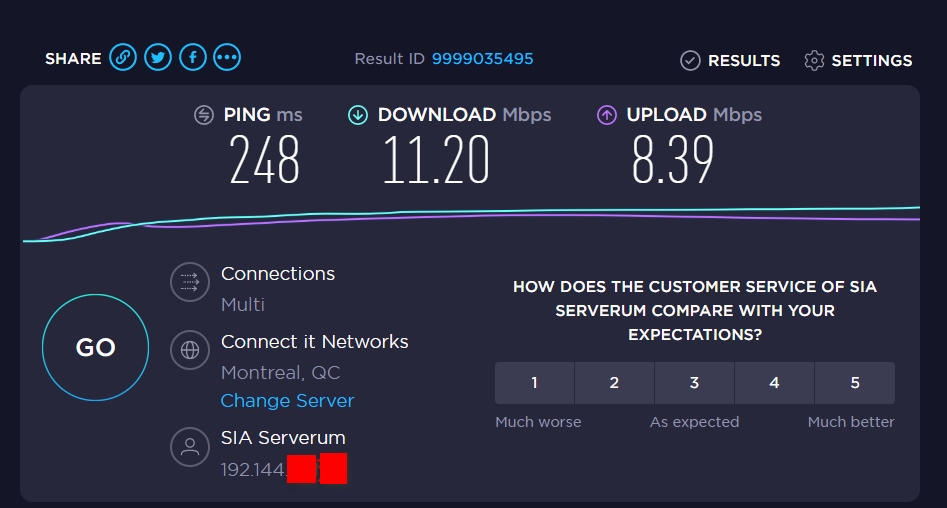The width and height of the screenshot is (947, 508).
Task: Click the Results checkmark icon
Action: pyautogui.click(x=690, y=61)
